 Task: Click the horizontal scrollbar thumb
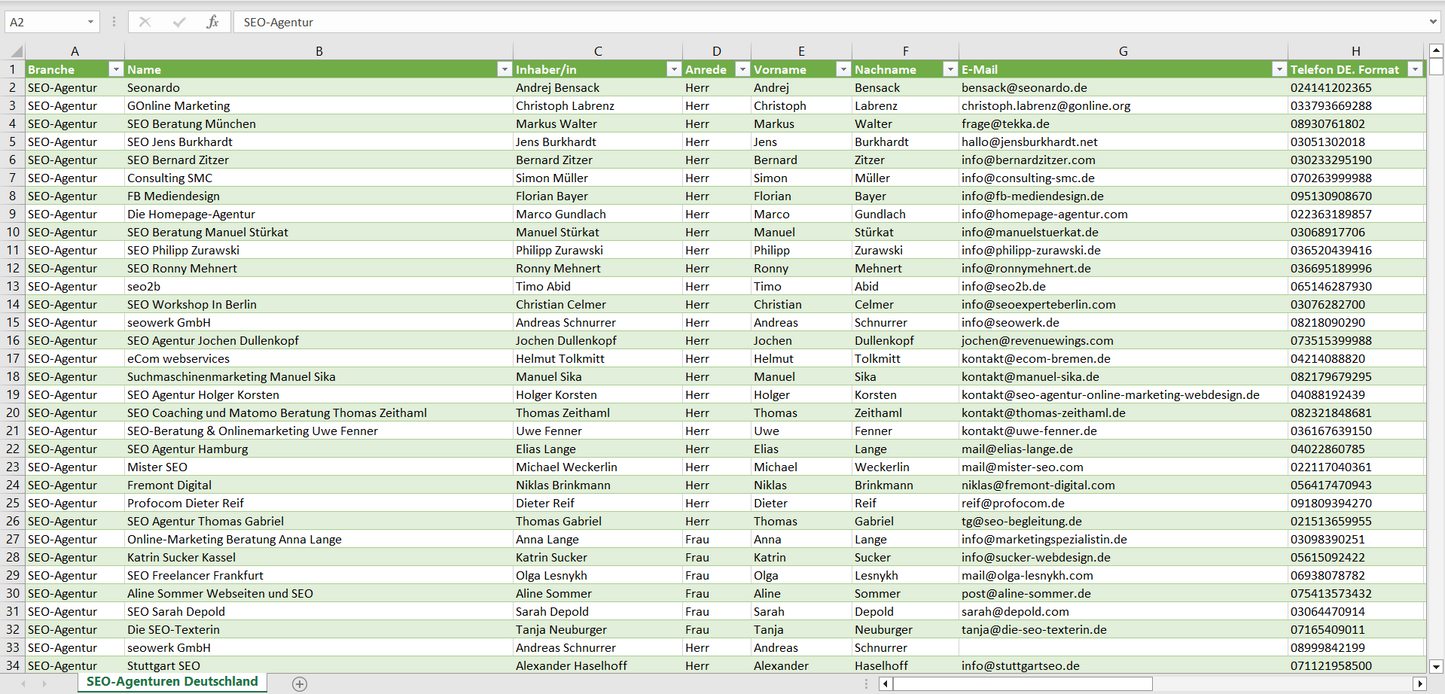click(1022, 684)
